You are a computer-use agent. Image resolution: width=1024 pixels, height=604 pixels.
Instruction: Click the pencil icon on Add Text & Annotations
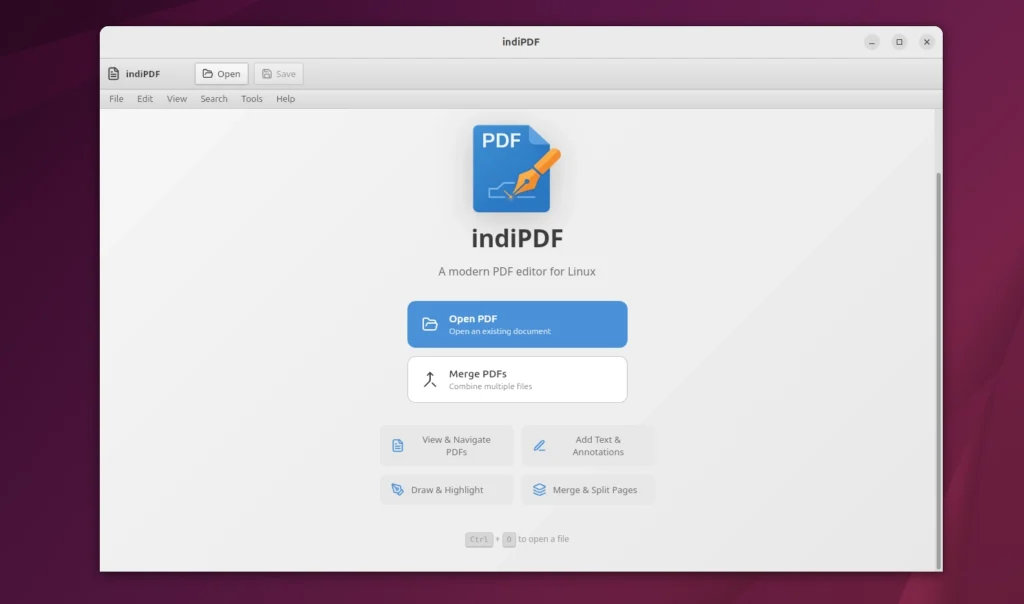[538, 444]
